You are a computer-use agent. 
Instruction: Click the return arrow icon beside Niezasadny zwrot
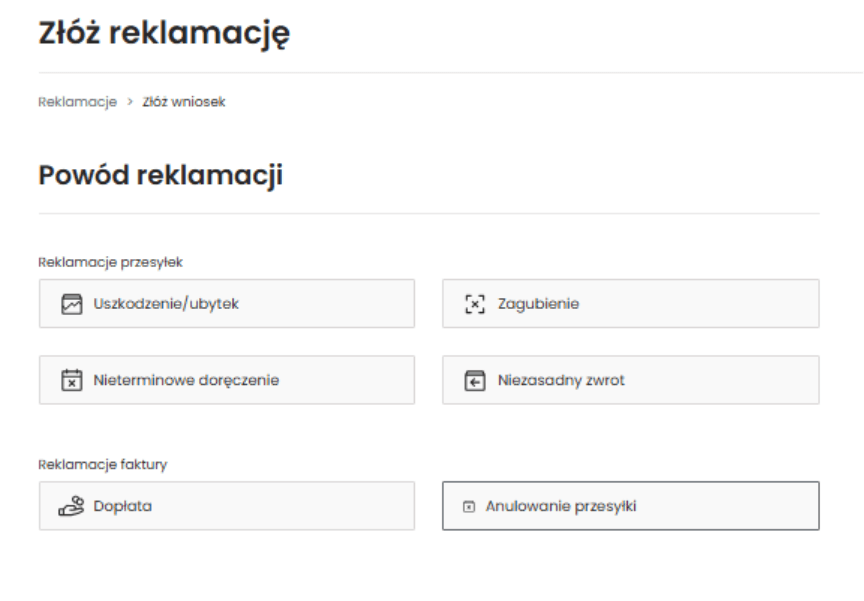point(476,380)
